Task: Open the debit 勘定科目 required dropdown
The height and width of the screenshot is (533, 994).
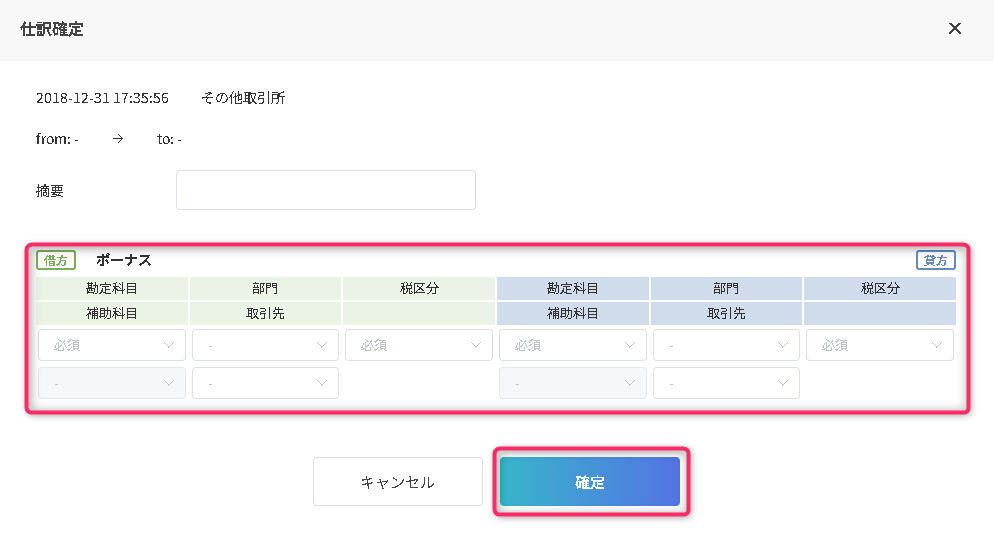Action: coord(112,345)
